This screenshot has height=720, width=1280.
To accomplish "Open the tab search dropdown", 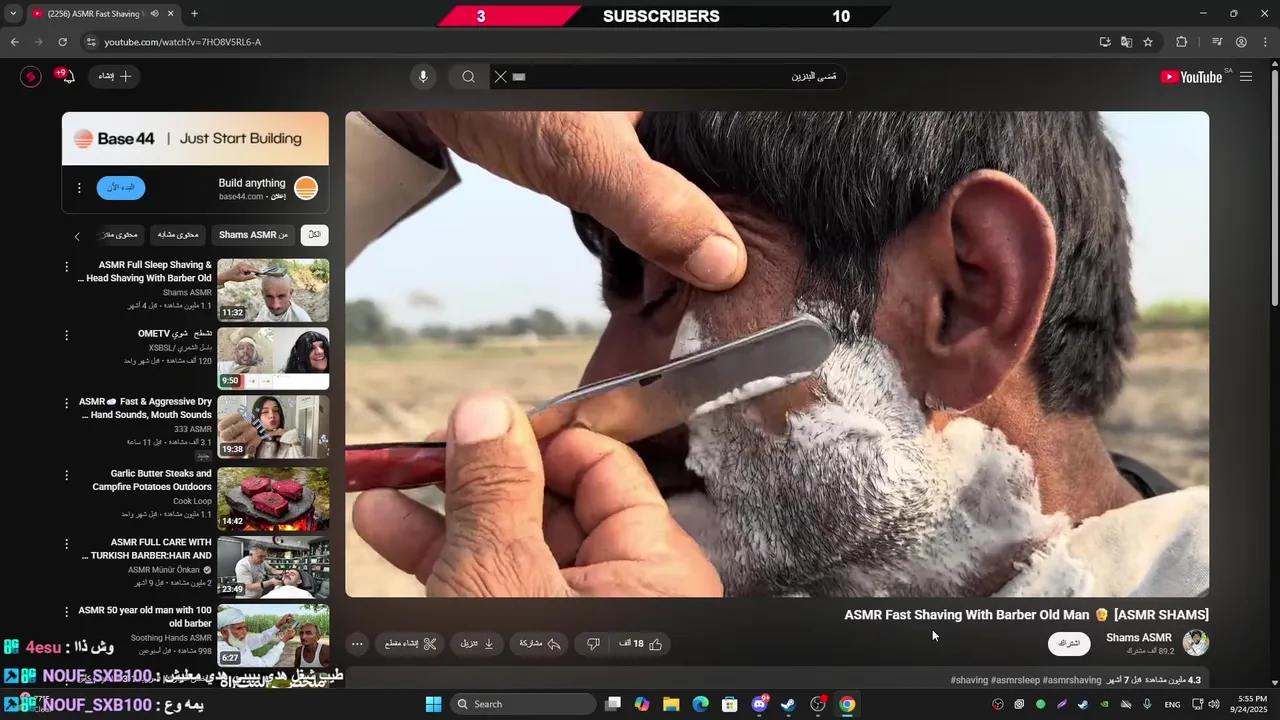I will 12,14.
